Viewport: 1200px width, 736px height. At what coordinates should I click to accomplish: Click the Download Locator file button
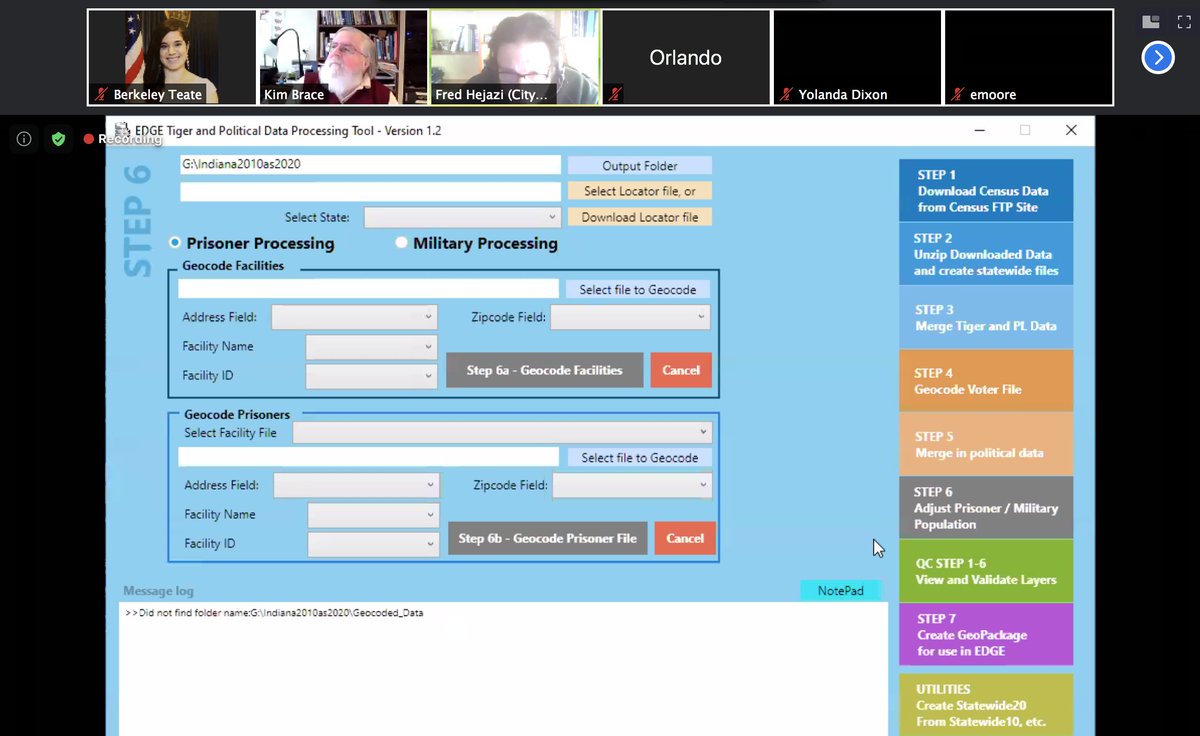640,217
